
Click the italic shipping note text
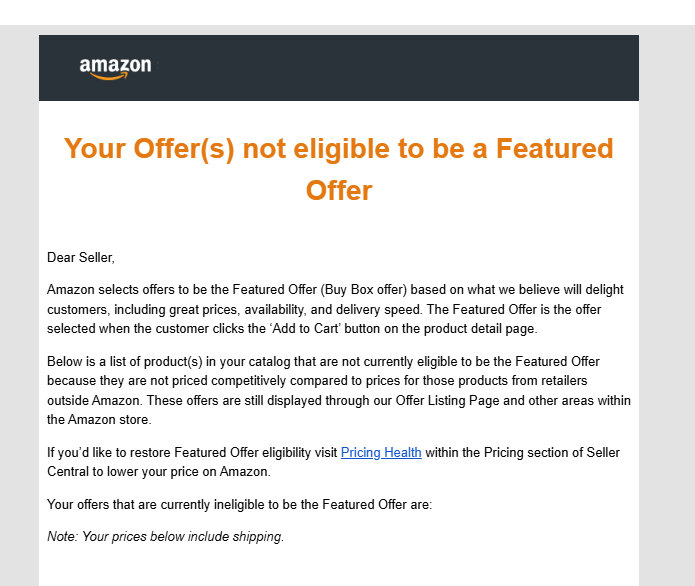tap(165, 537)
